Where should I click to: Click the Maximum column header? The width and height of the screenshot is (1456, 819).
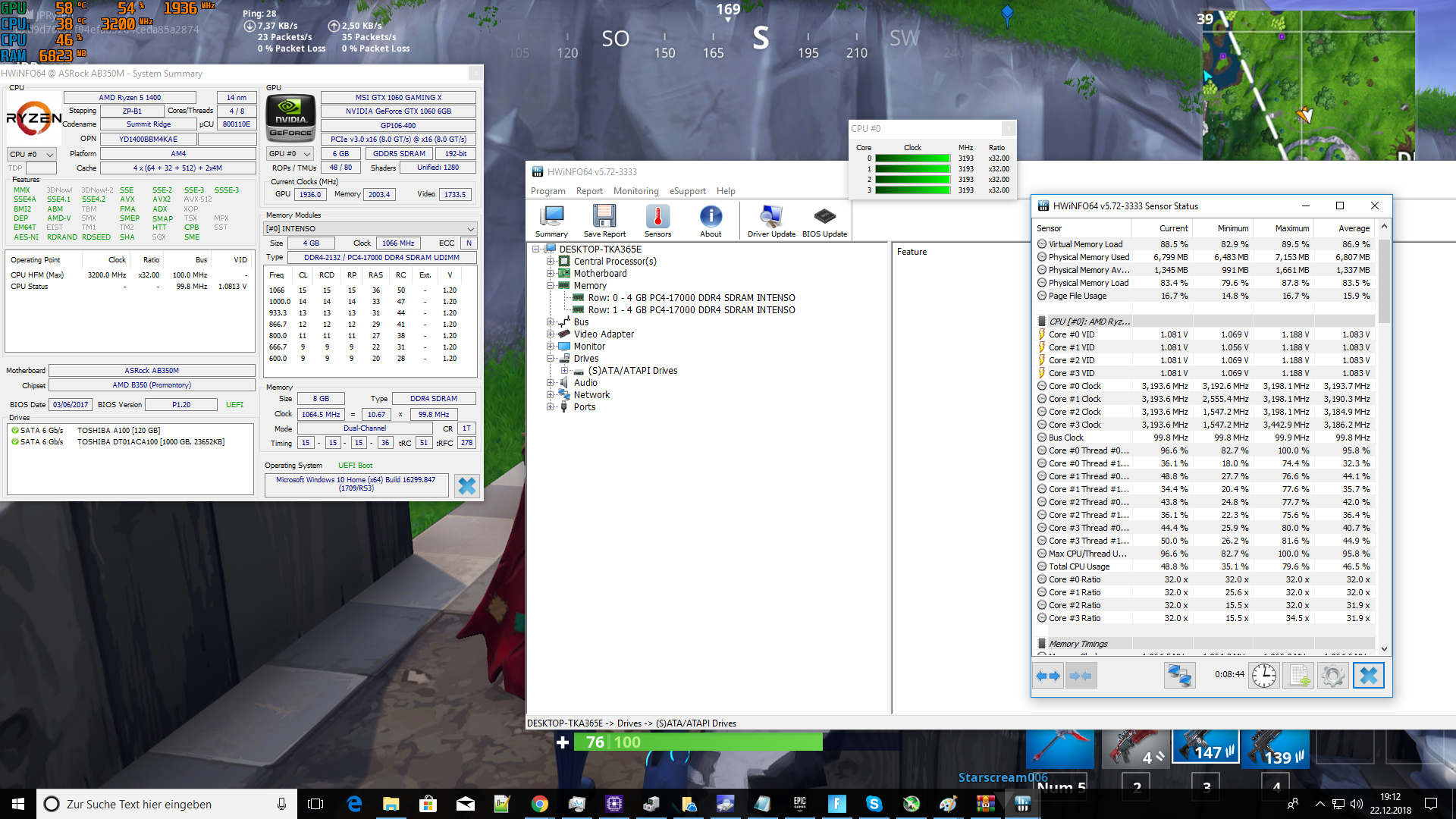1291,228
